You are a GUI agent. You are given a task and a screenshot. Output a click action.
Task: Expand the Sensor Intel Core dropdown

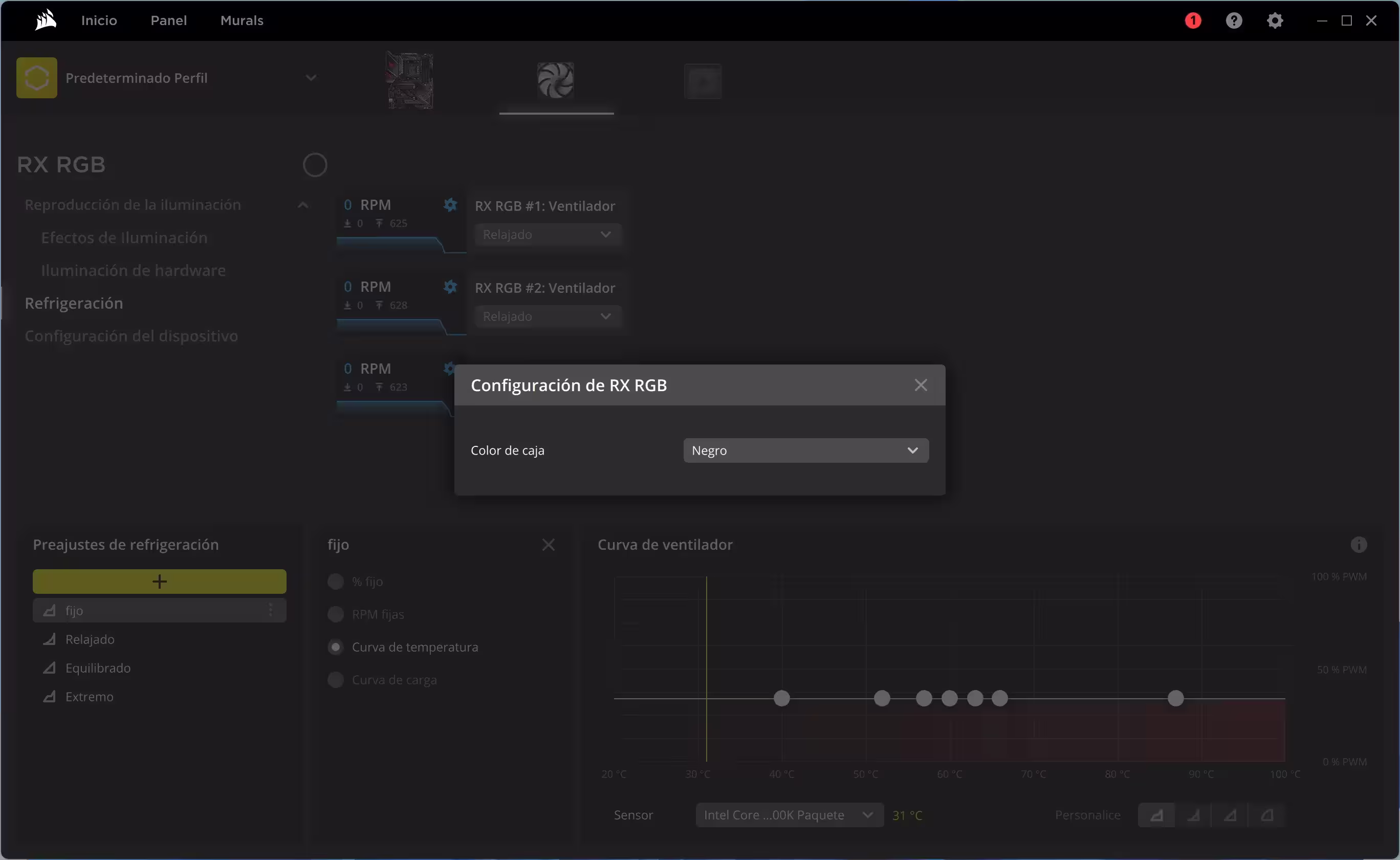tap(789, 815)
